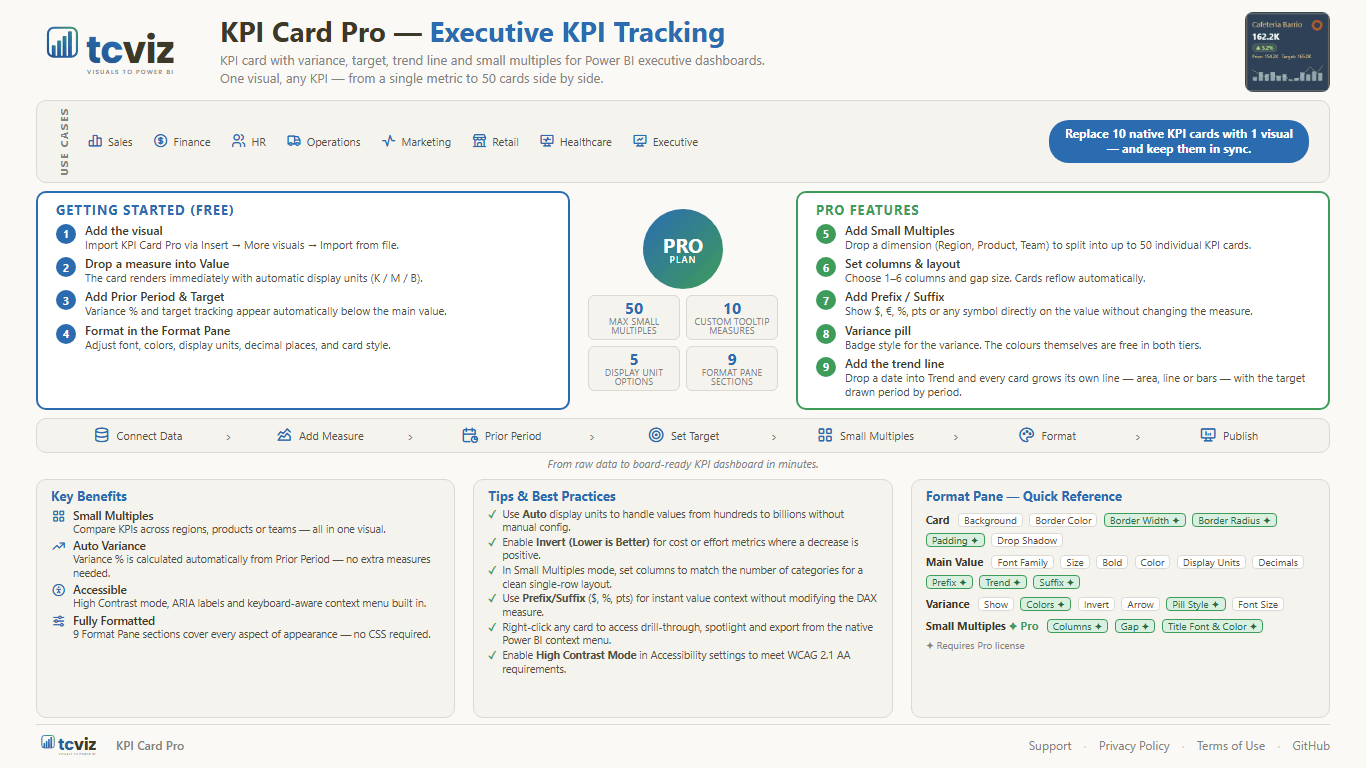Click the Small Multiples grid icon in workflow
The width and height of the screenshot is (1366, 768).
[x=825, y=435]
